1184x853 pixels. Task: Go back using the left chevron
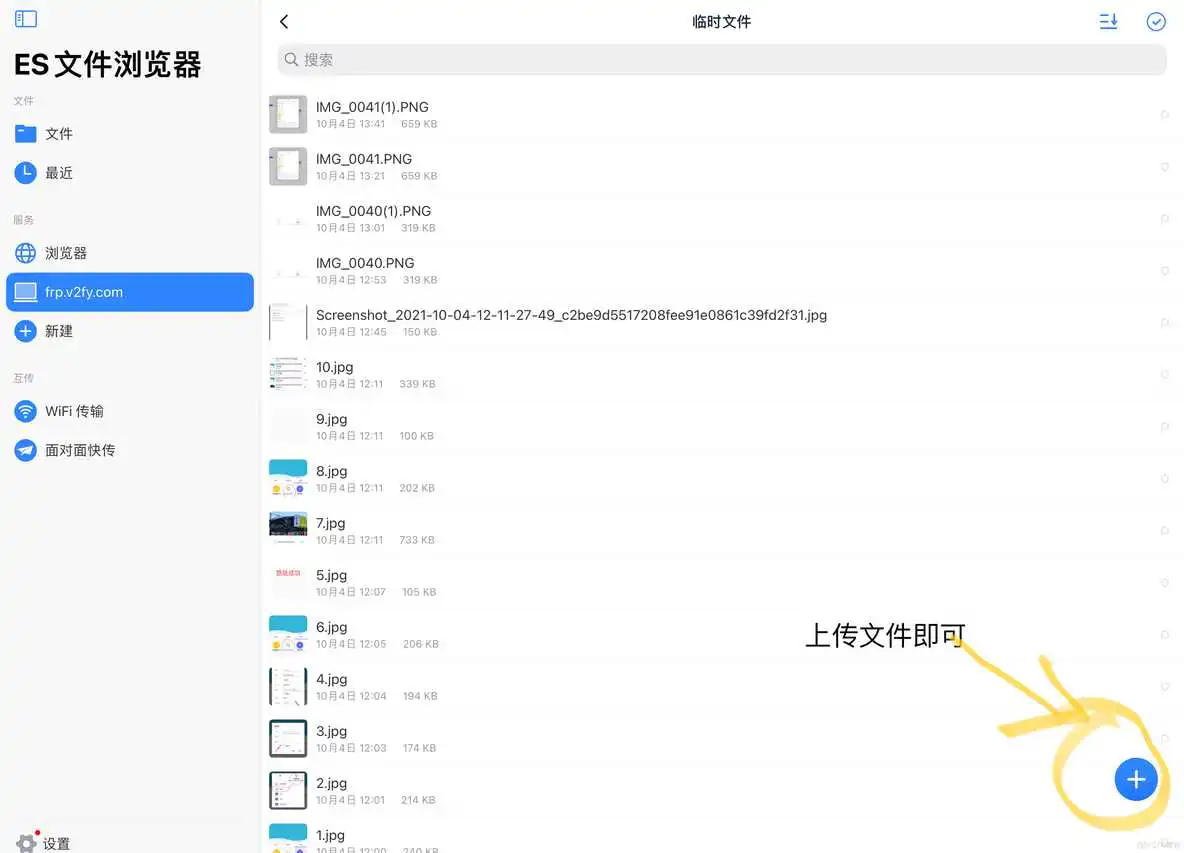point(283,20)
